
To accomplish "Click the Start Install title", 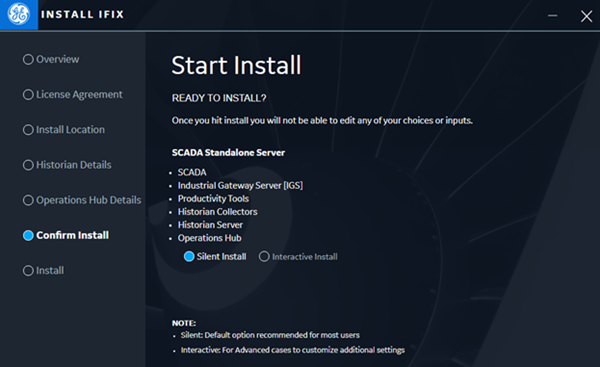I will [236, 65].
